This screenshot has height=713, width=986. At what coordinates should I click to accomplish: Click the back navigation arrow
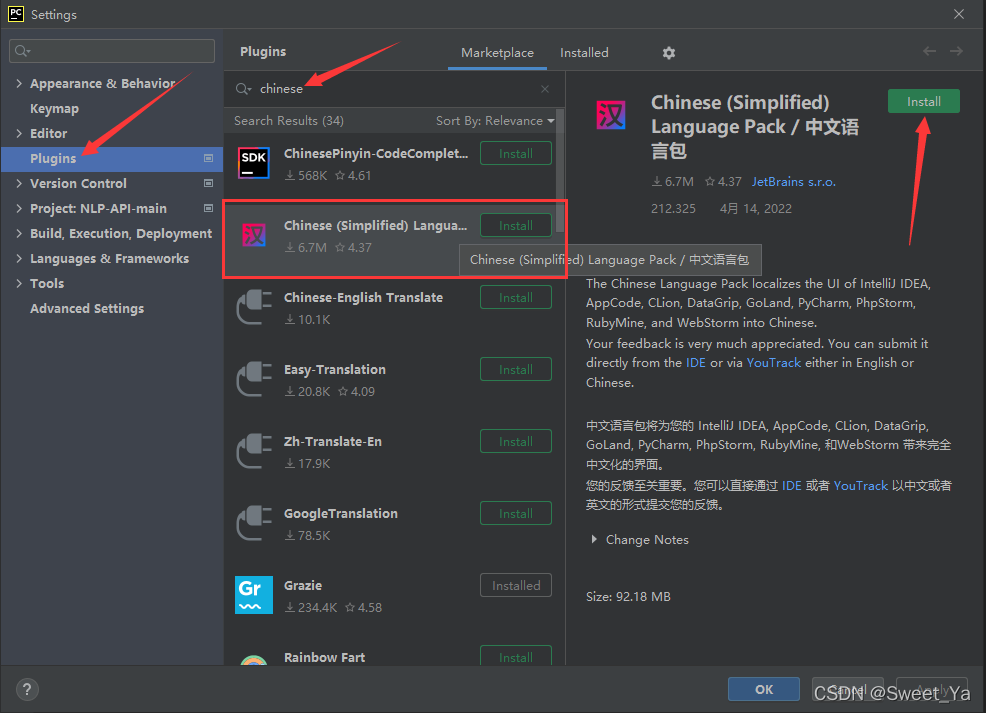(929, 52)
